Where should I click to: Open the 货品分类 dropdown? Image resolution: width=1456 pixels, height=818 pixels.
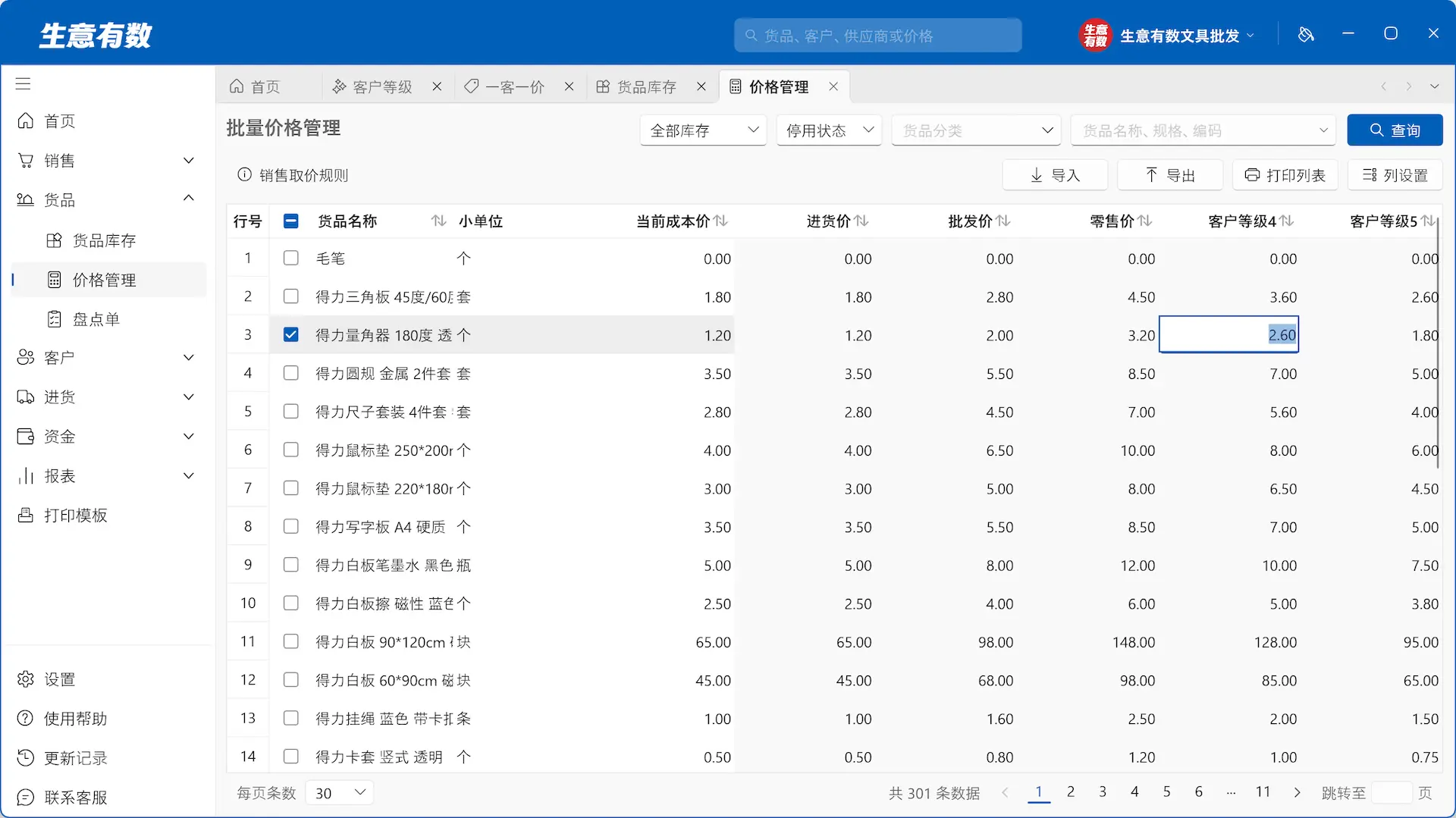(975, 130)
